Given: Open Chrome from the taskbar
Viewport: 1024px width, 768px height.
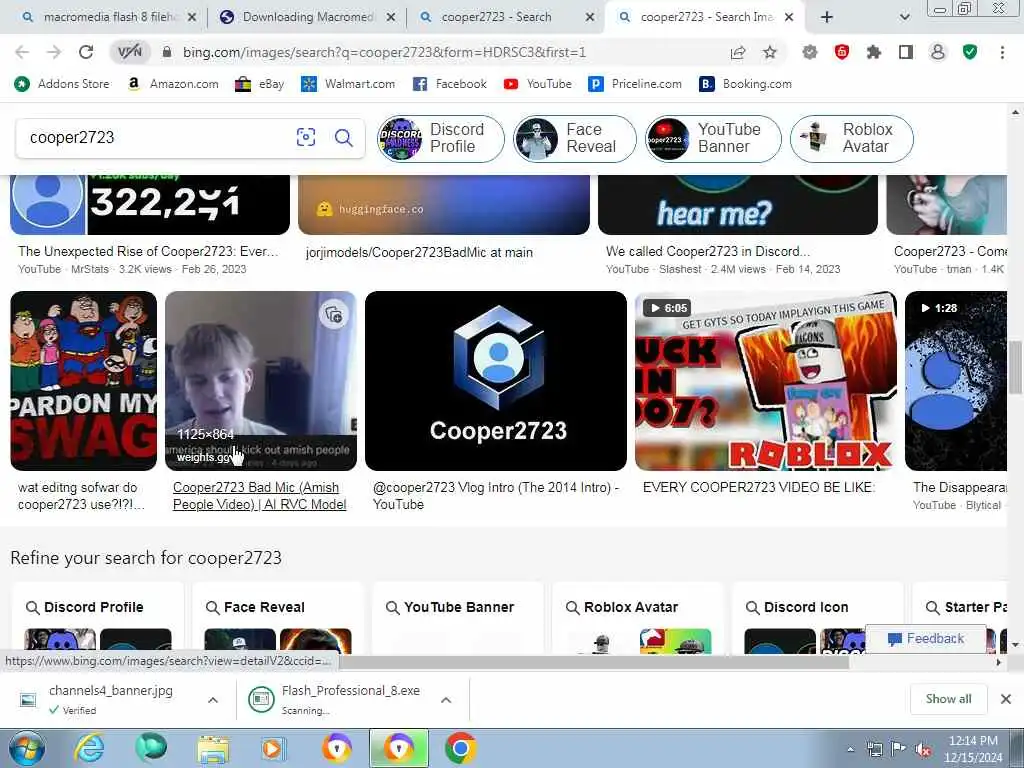Looking at the screenshot, I should click(460, 748).
